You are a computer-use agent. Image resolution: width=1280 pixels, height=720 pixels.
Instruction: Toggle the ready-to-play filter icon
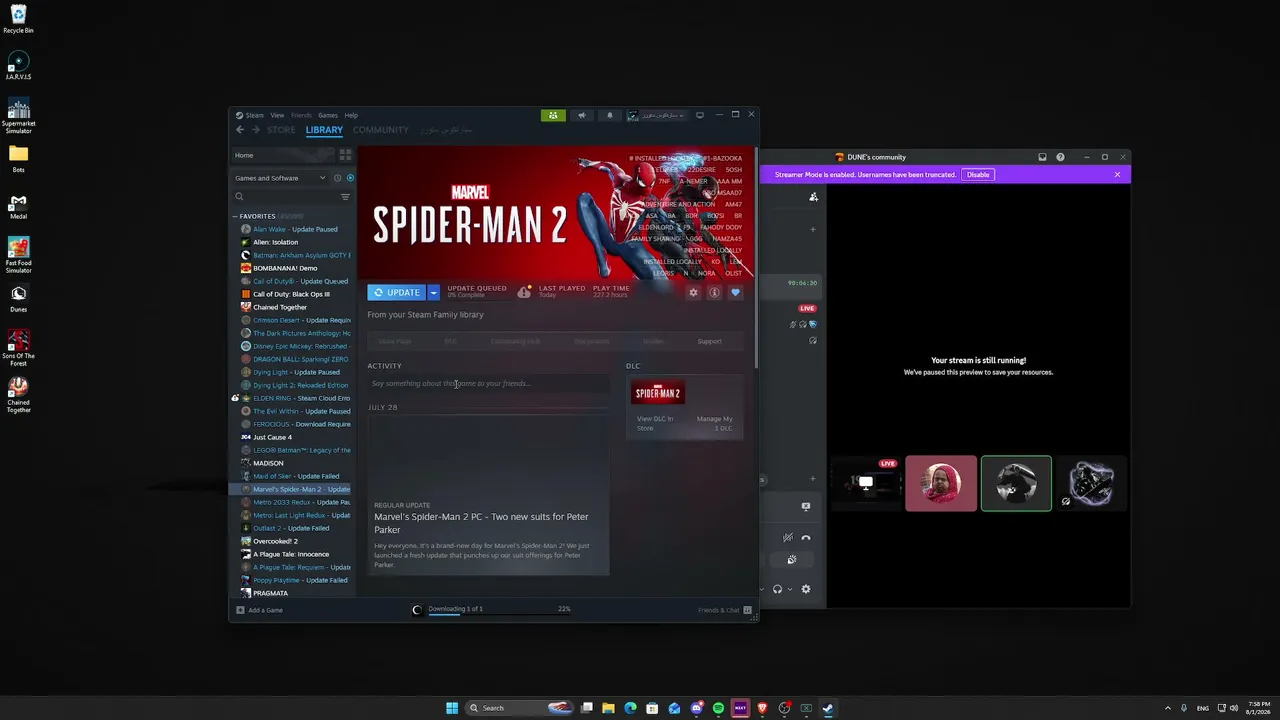(350, 178)
